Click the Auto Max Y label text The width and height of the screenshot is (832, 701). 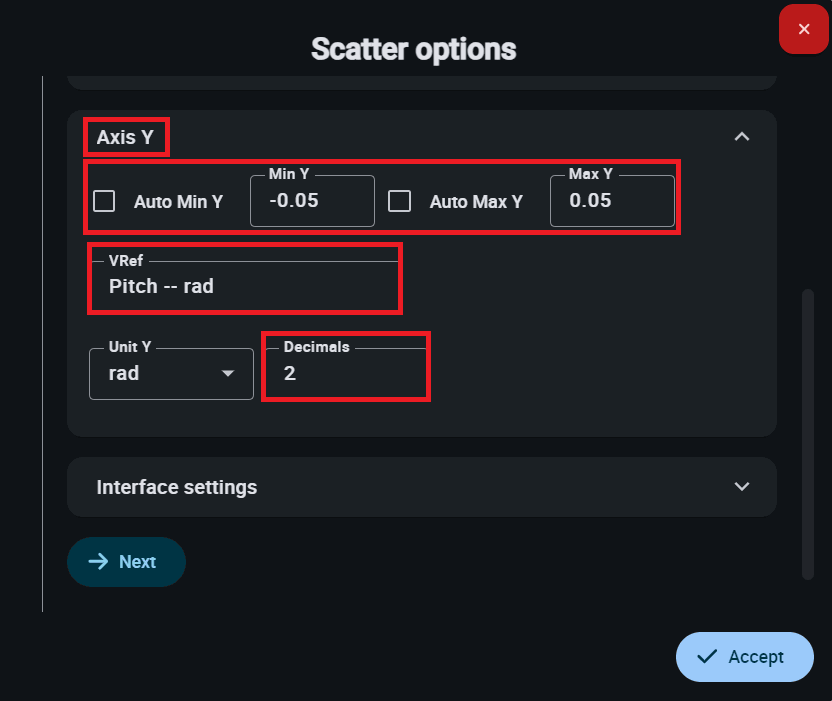coord(476,201)
